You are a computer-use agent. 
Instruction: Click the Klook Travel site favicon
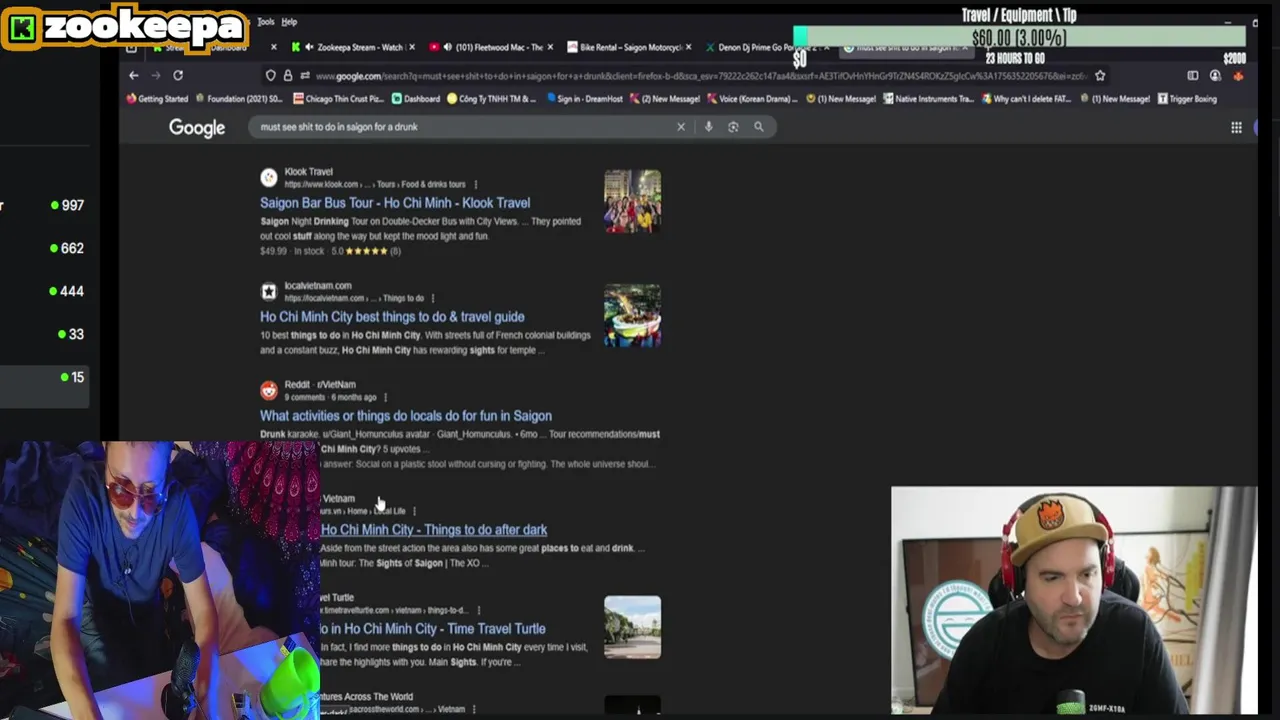click(x=269, y=177)
